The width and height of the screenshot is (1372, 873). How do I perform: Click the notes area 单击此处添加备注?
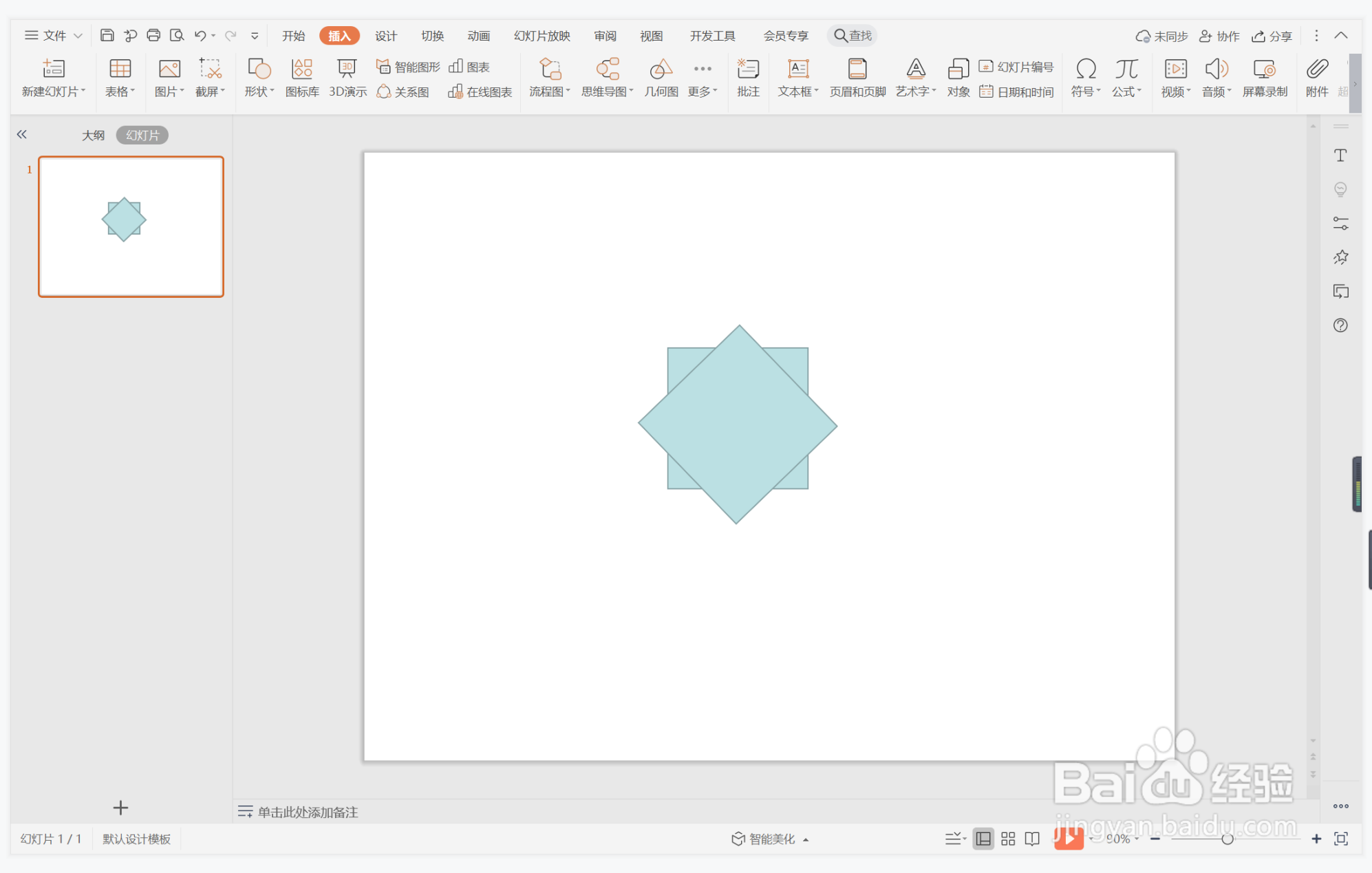[x=308, y=812]
